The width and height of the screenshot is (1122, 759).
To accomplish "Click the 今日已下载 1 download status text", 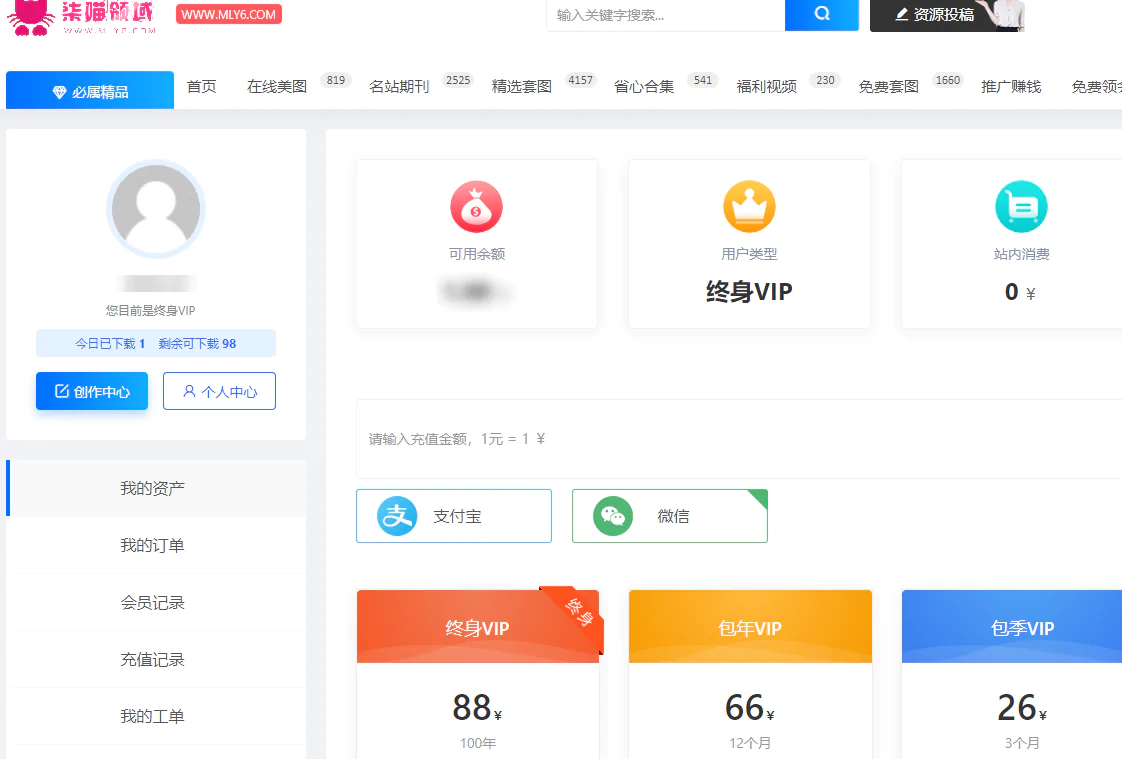I will coord(110,343).
